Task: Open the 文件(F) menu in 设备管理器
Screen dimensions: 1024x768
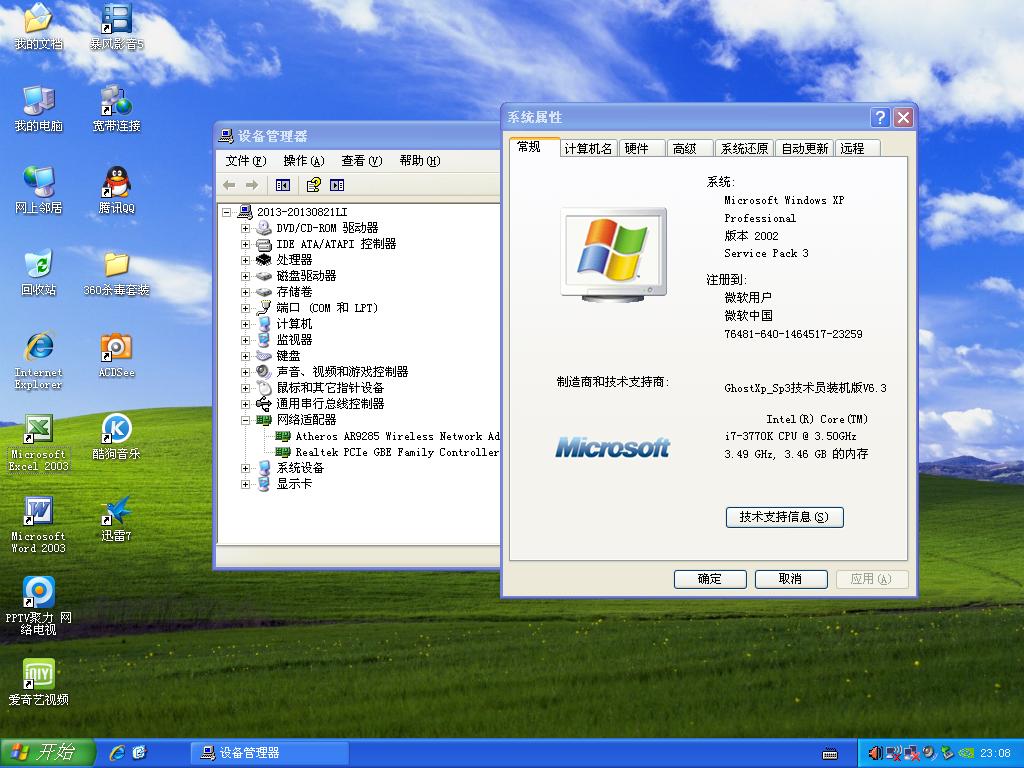Action: (246, 161)
